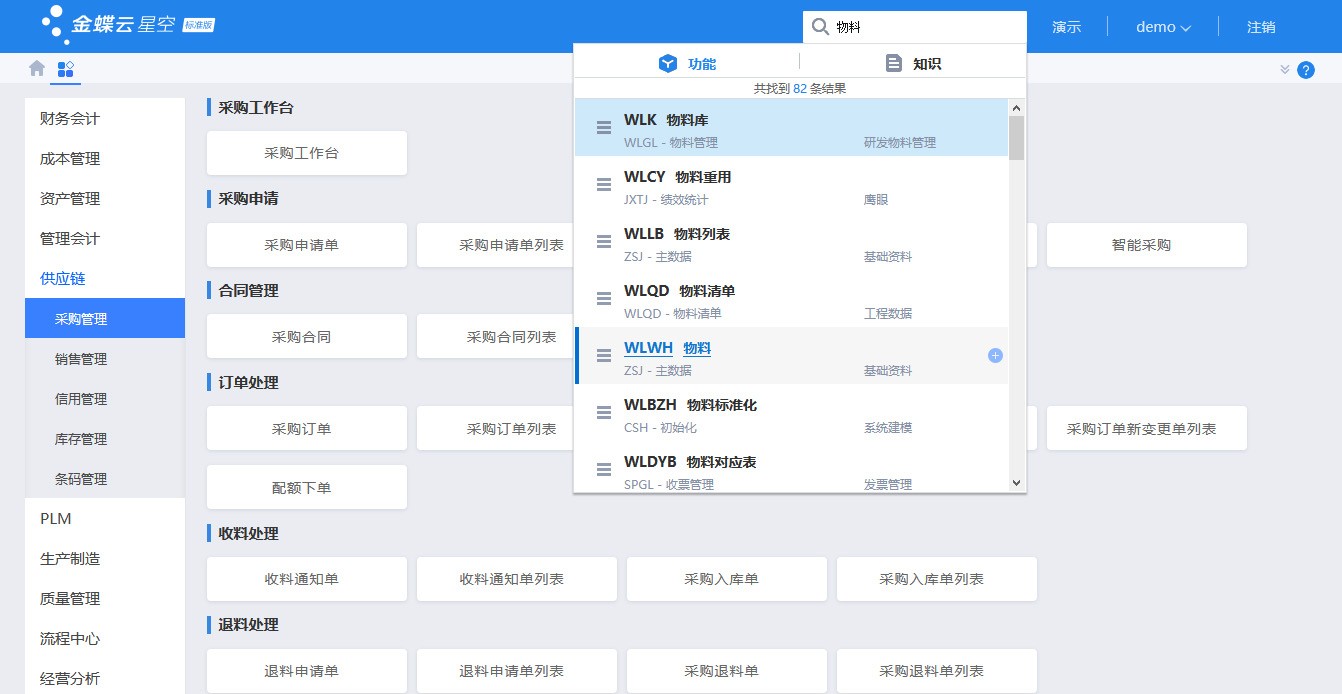Switch to the 知识 tab in search results

pos(914,64)
